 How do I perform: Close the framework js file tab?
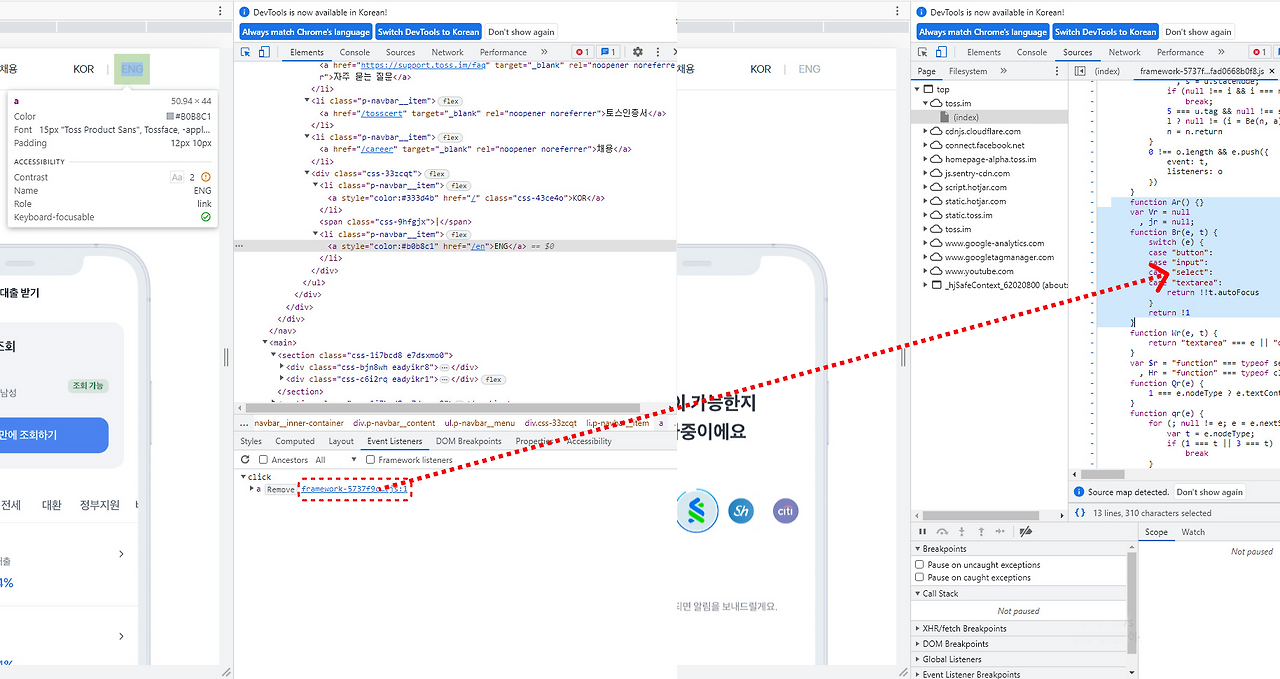click(1272, 71)
